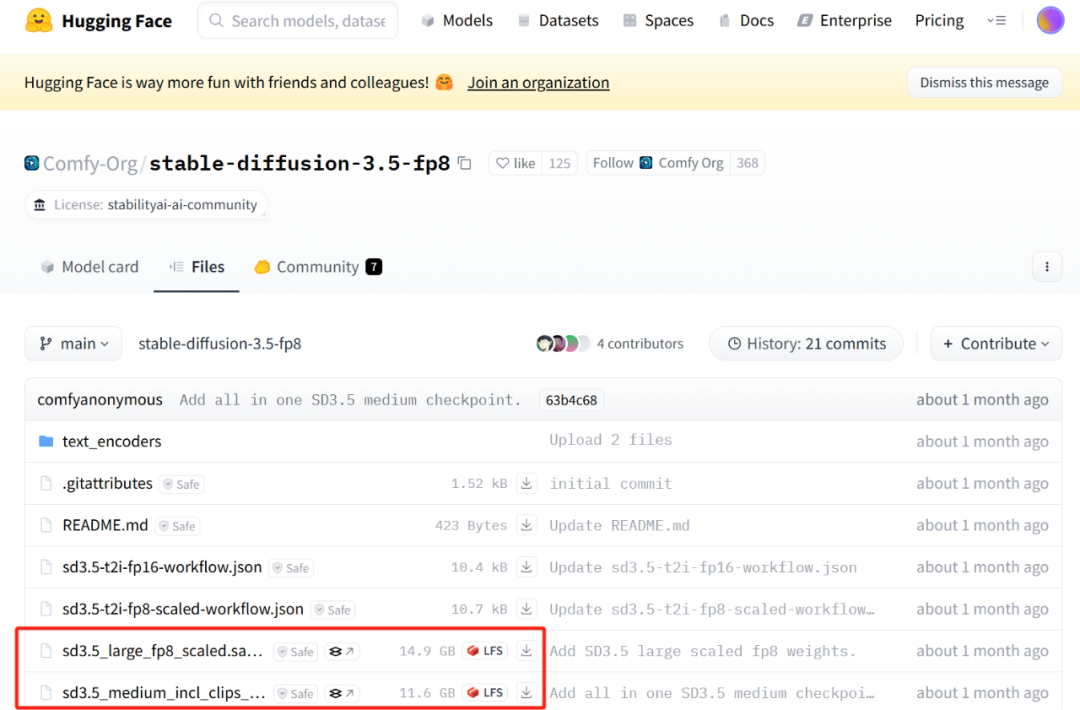The height and width of the screenshot is (710, 1080).
Task: Expand the Contribute dropdown
Action: 996,344
